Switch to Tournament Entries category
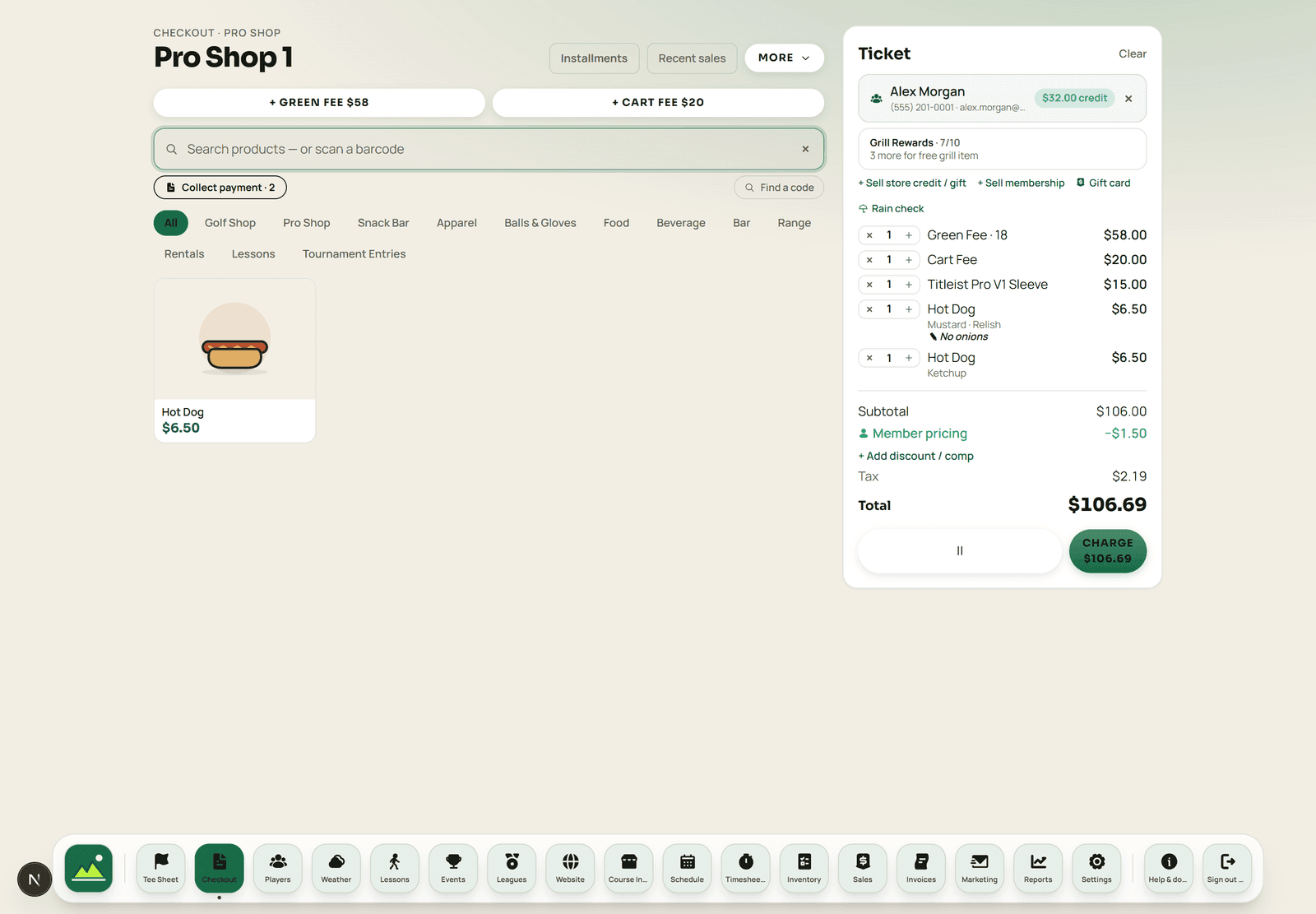The image size is (1316, 914). click(354, 254)
